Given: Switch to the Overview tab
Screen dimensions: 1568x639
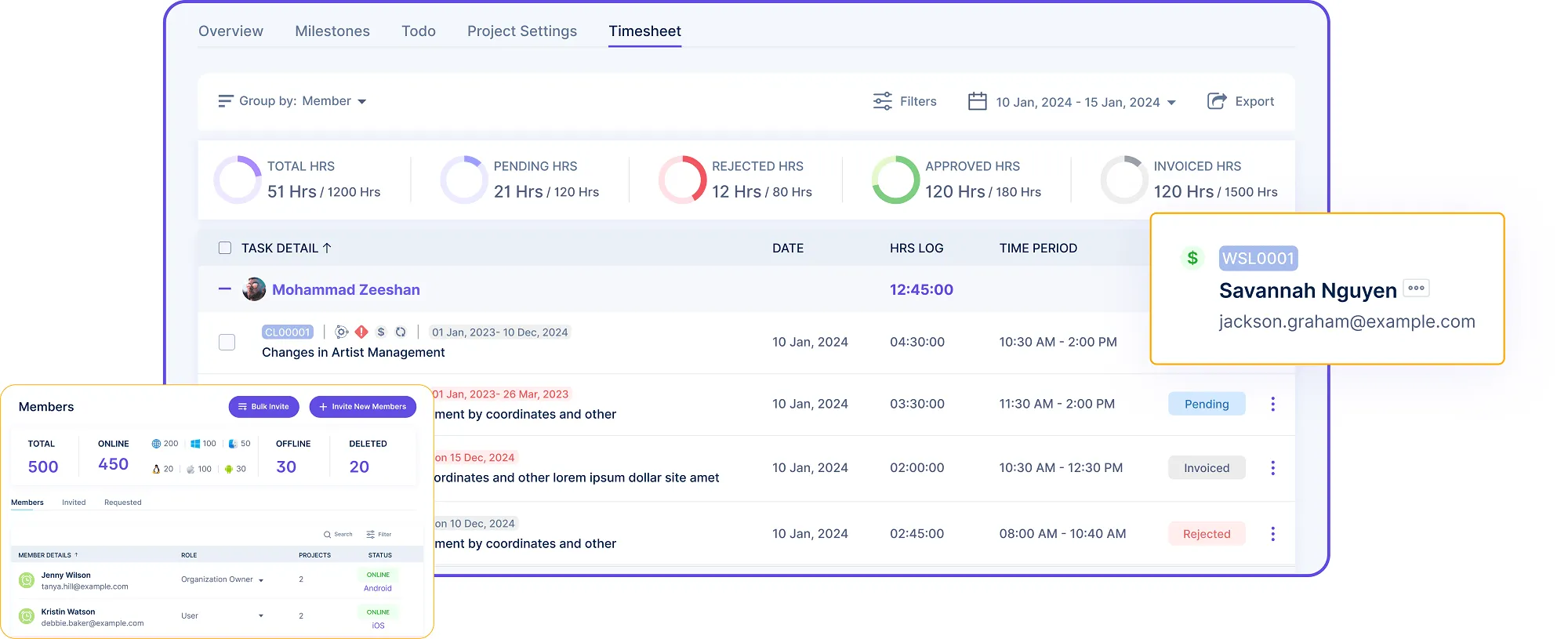Looking at the screenshot, I should [230, 31].
